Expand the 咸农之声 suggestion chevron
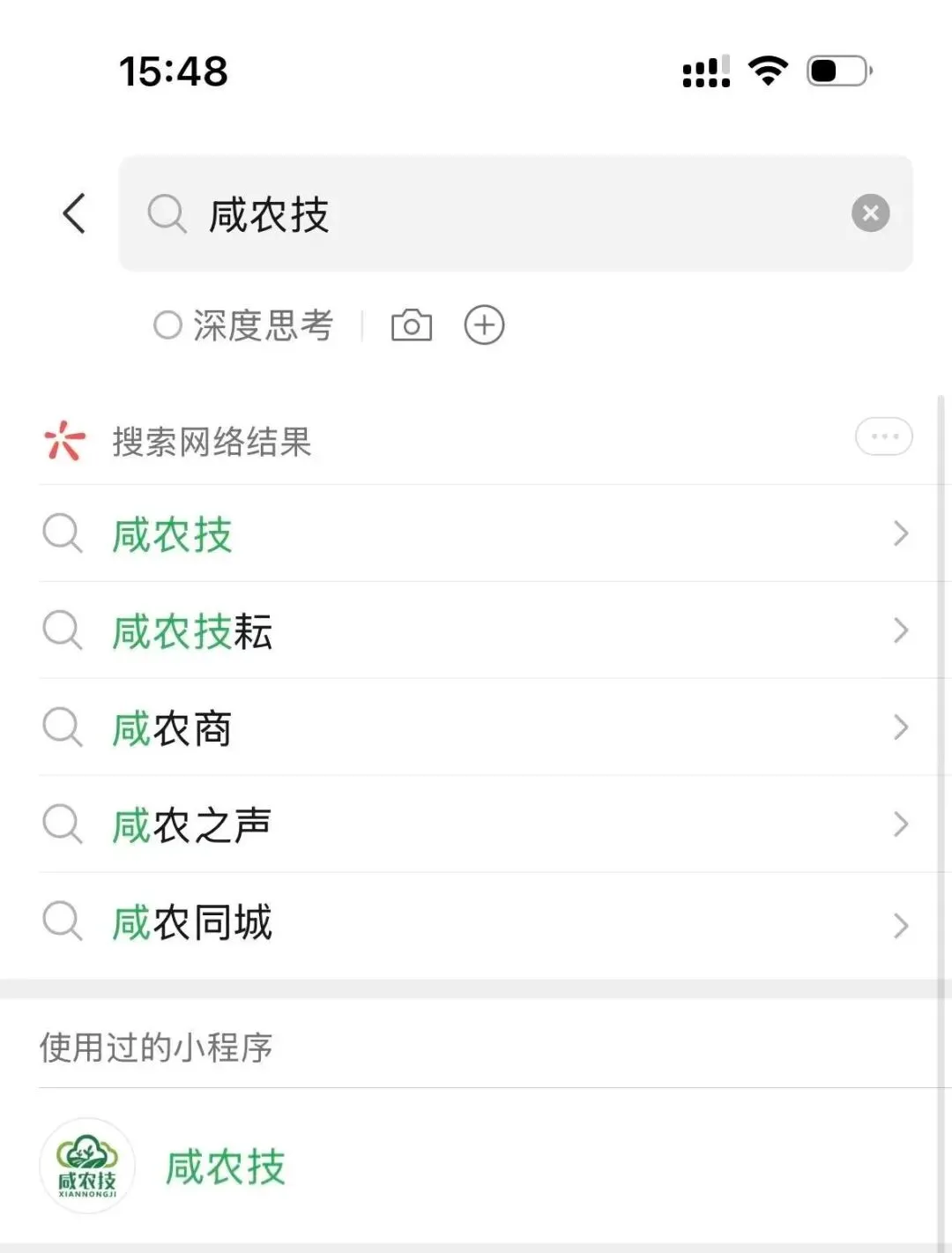 tap(900, 824)
